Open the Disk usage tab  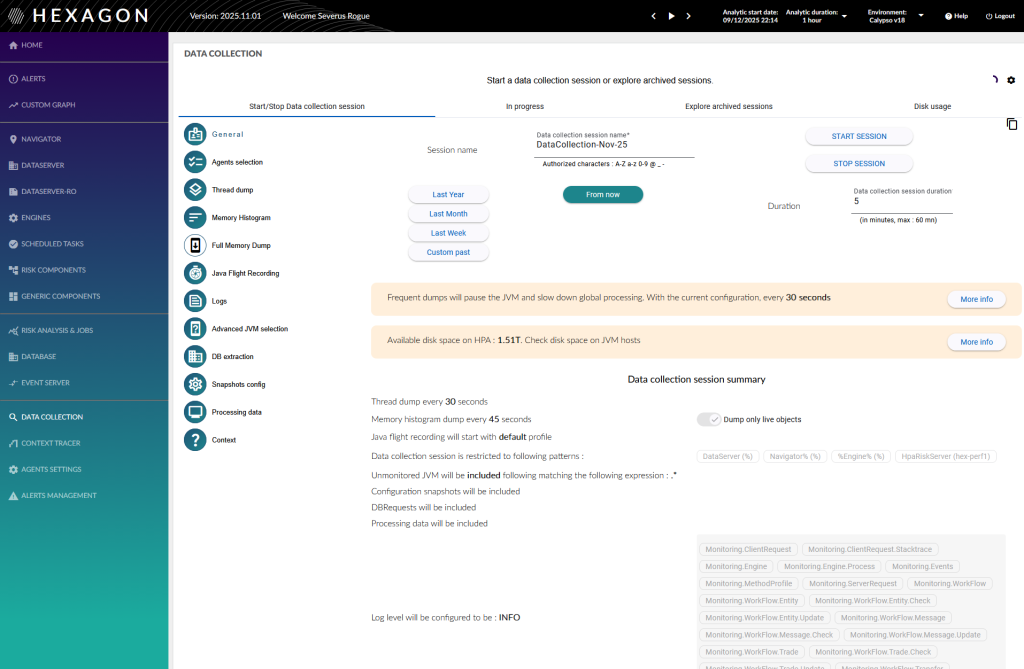pos(932,106)
